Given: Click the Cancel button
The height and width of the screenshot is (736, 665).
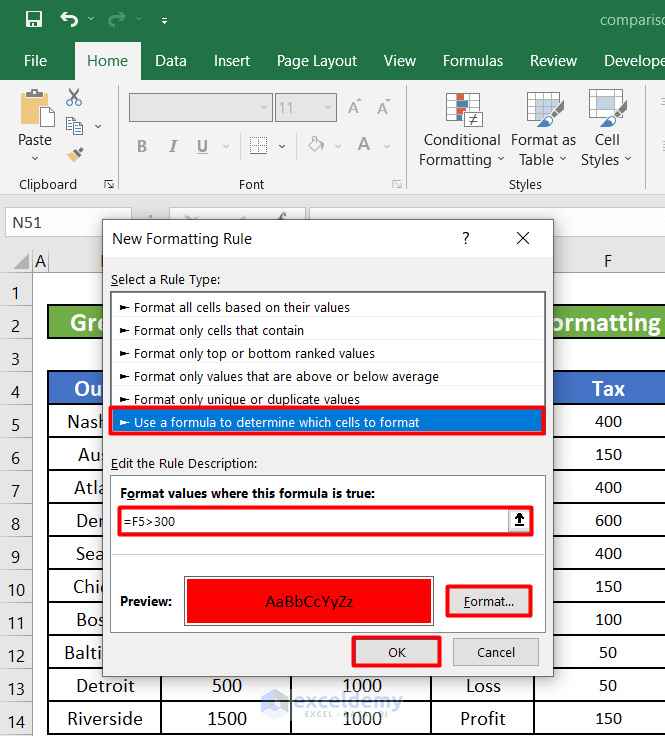Looking at the screenshot, I should click(496, 652).
